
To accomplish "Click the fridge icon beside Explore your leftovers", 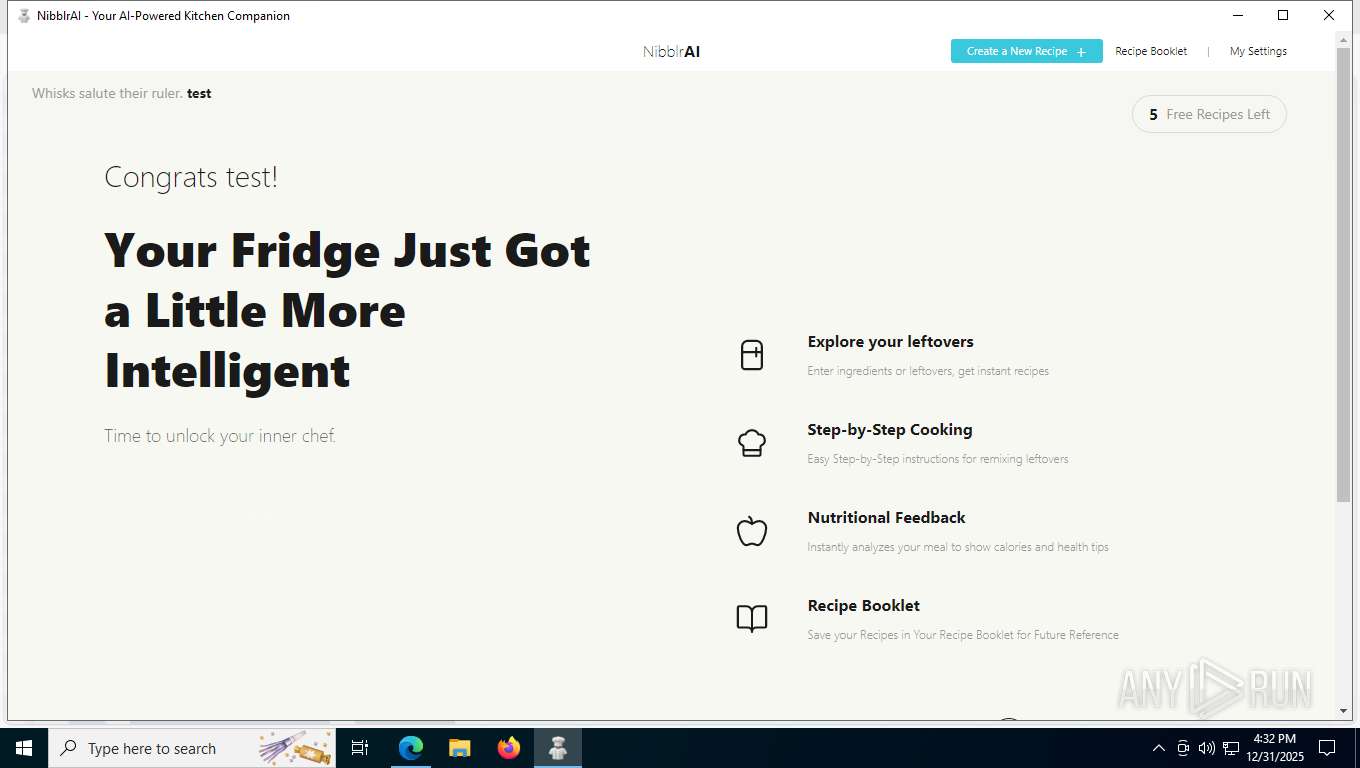I will [752, 355].
